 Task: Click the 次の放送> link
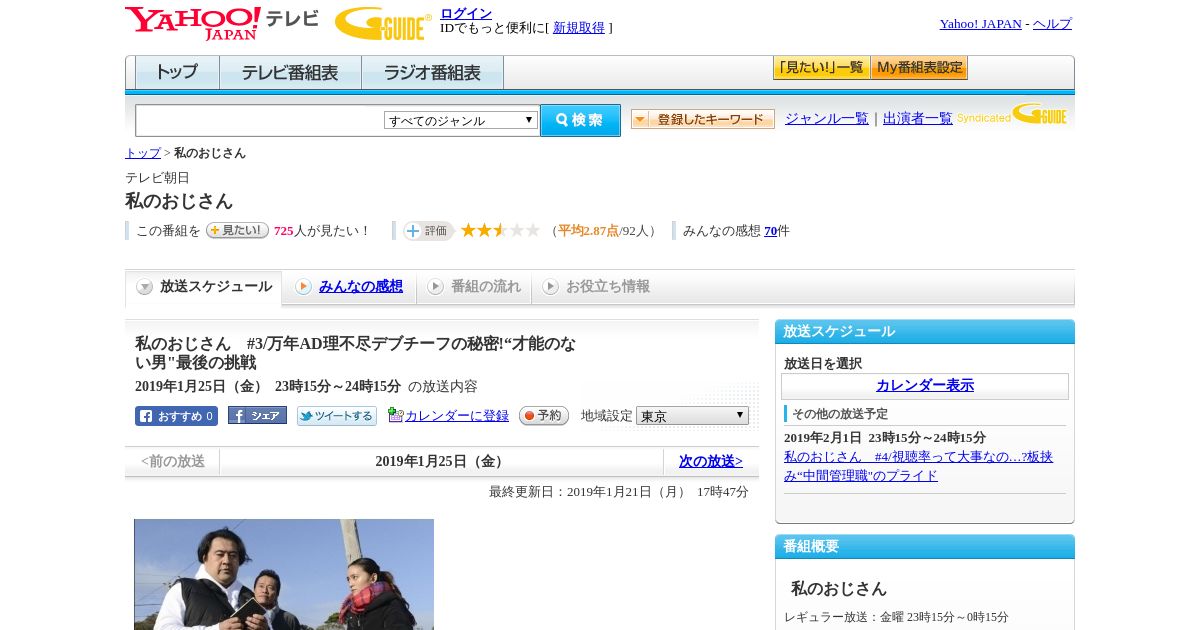[711, 461]
